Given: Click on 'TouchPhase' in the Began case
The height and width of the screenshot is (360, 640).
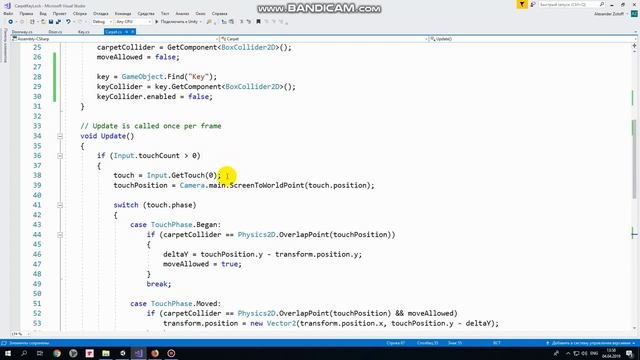Looking at the screenshot, I should click(x=171, y=225).
